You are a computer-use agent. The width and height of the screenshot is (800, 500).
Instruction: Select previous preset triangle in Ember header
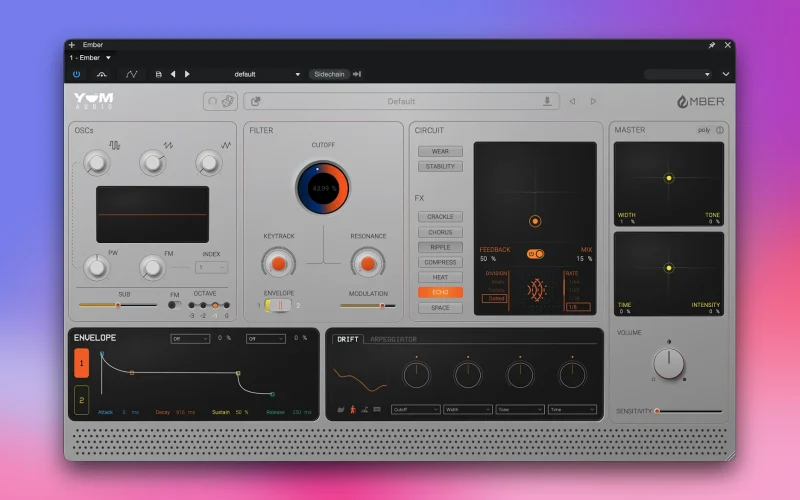click(572, 101)
